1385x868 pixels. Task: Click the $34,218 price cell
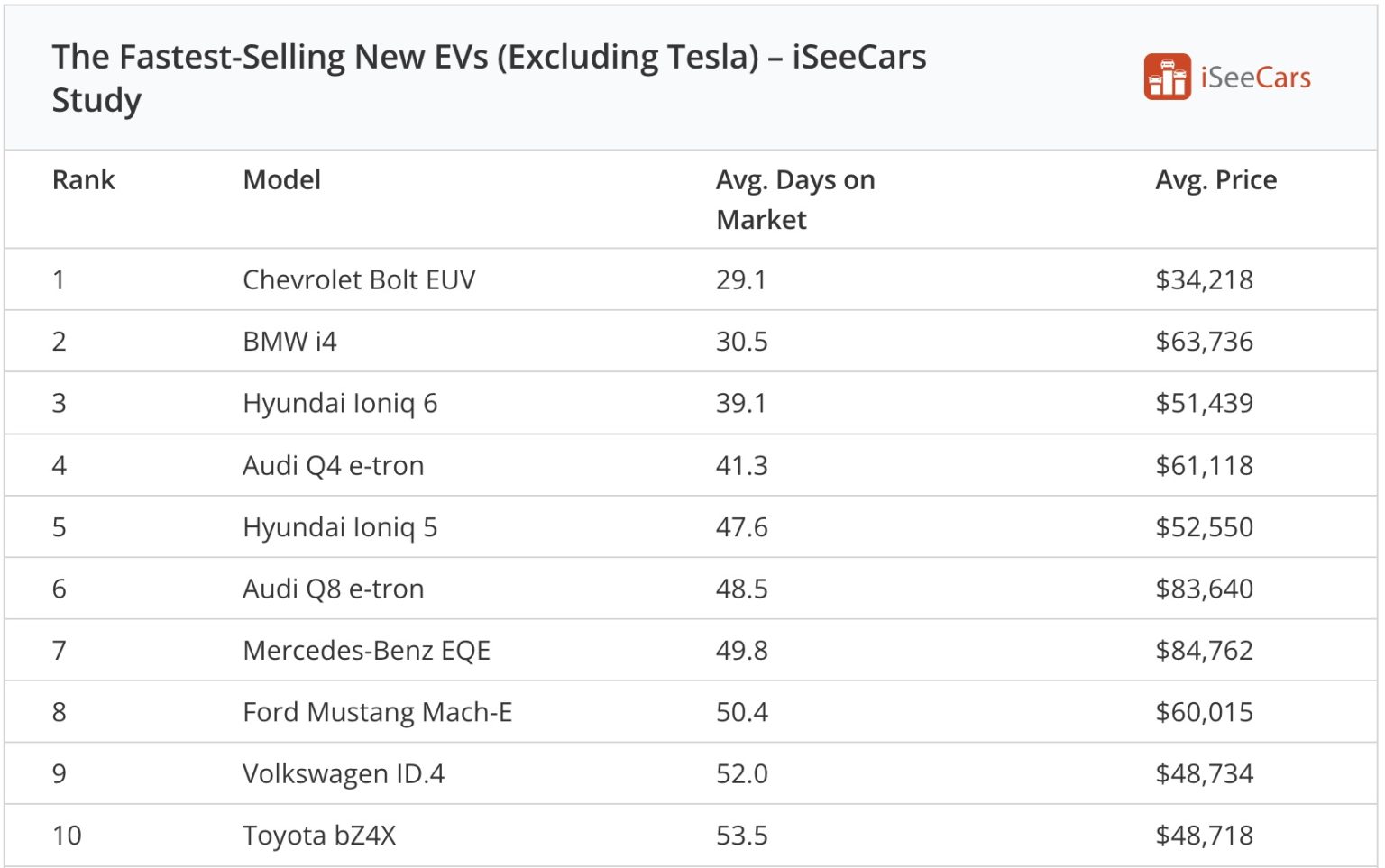click(x=1204, y=279)
